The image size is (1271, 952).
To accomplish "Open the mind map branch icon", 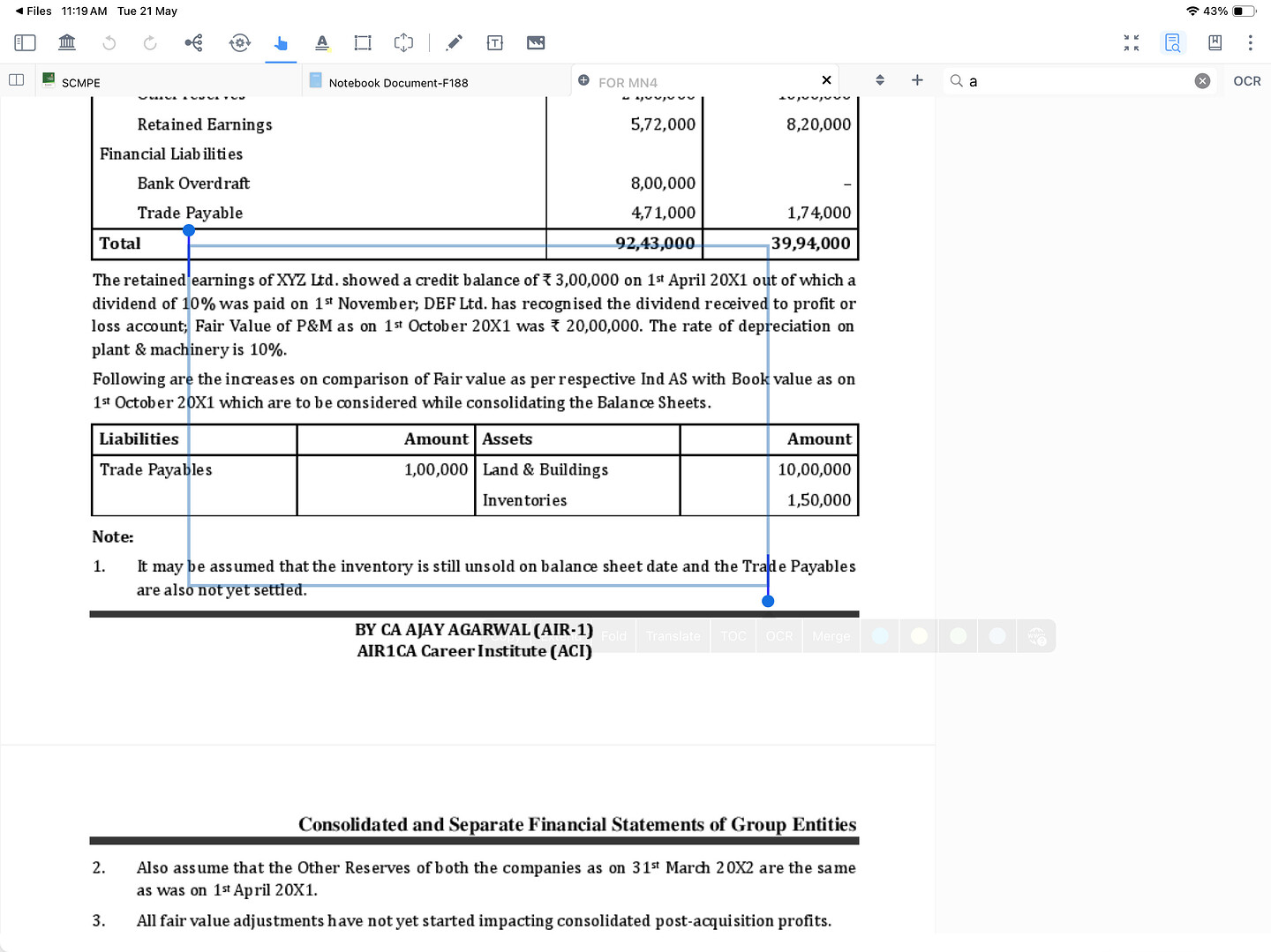I will pos(193,42).
